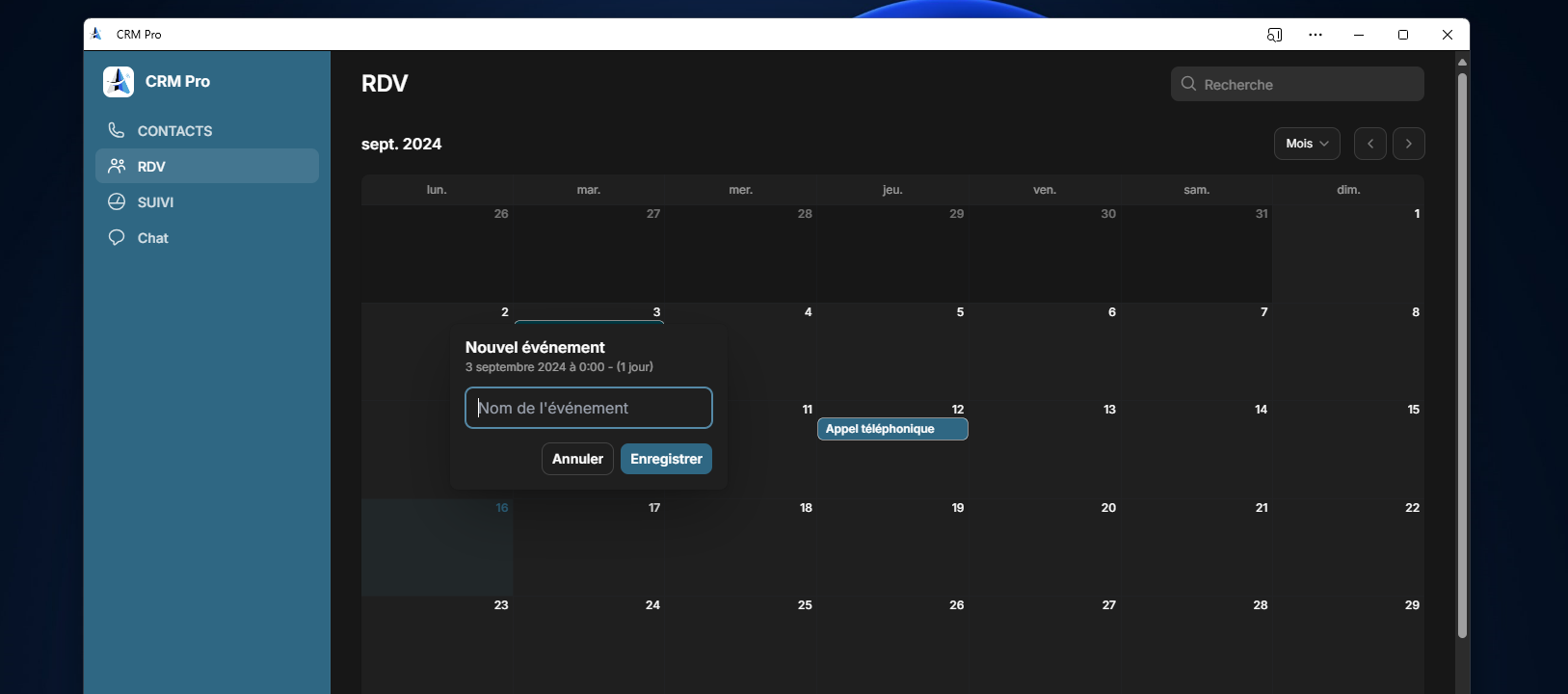Click the vertical scrollbar thumb
1568x694 pixels.
tap(1462, 355)
